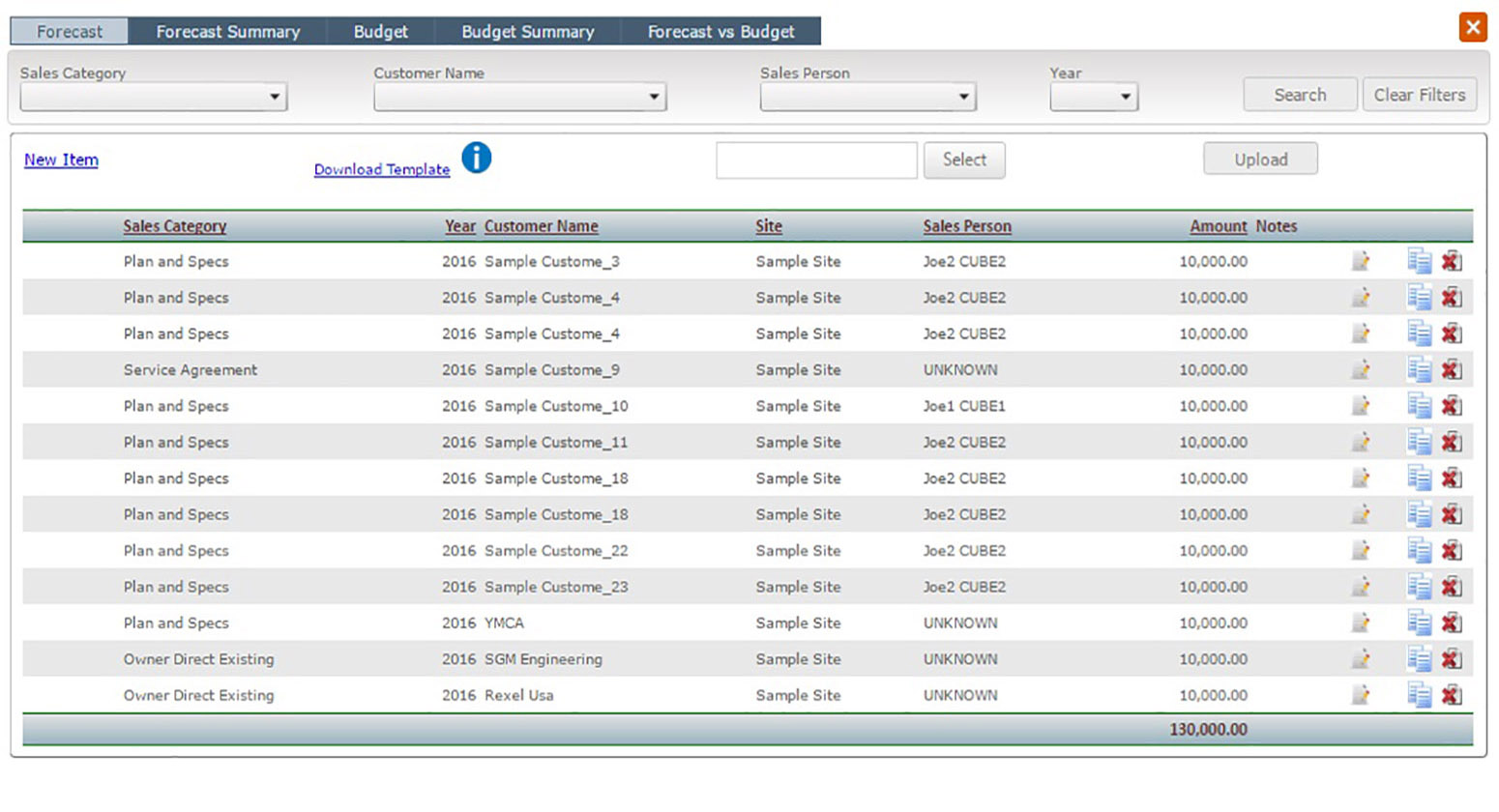Follow the Download Template link
The image size is (1499, 812).
pyautogui.click(x=382, y=169)
